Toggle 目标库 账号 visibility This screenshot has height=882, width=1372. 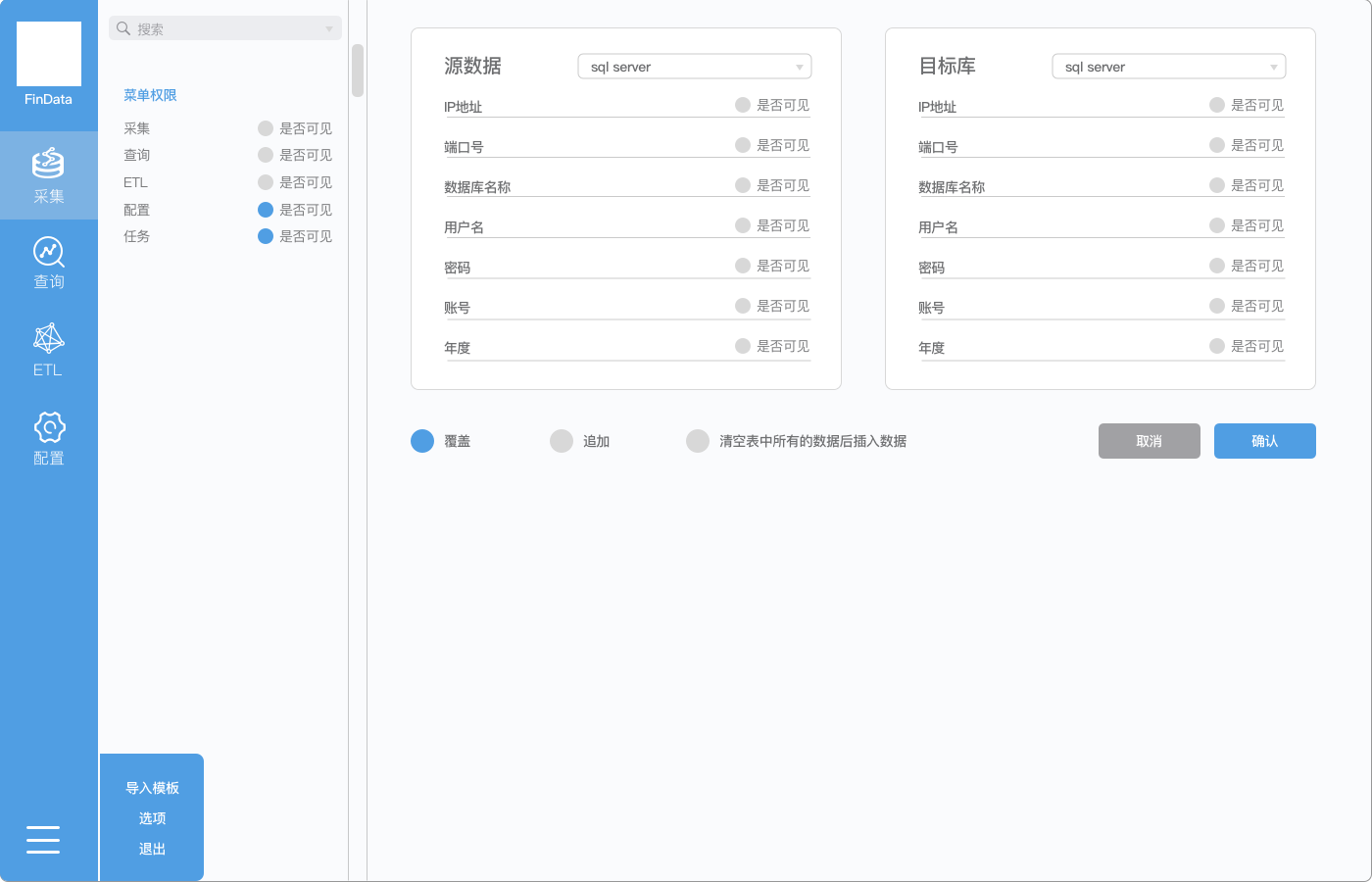[1217, 306]
